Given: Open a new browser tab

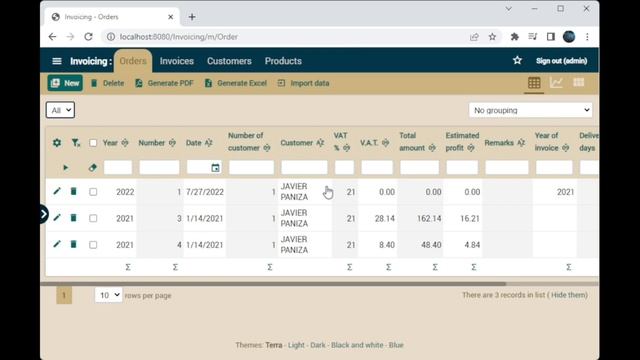Looking at the screenshot, I should point(192,17).
